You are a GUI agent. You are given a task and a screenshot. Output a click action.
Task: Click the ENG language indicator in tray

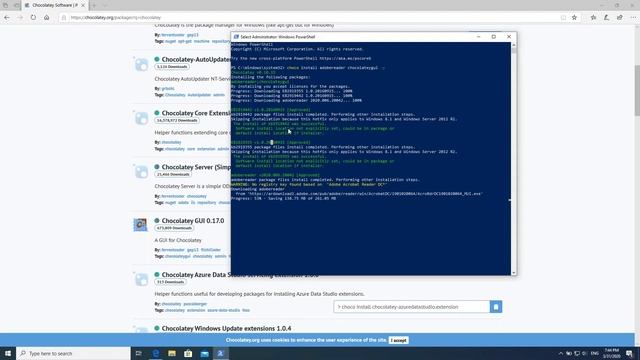pyautogui.click(x=595, y=353)
